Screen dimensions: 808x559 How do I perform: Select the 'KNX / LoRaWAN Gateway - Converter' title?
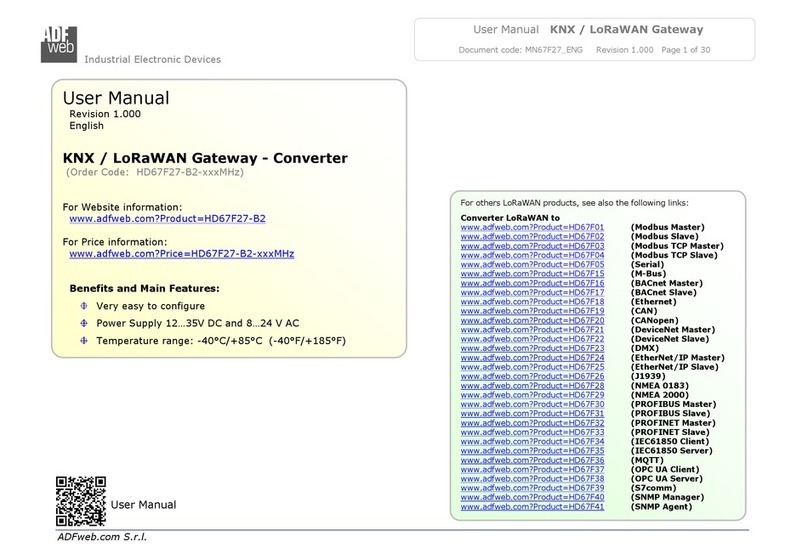pyautogui.click(x=205, y=158)
